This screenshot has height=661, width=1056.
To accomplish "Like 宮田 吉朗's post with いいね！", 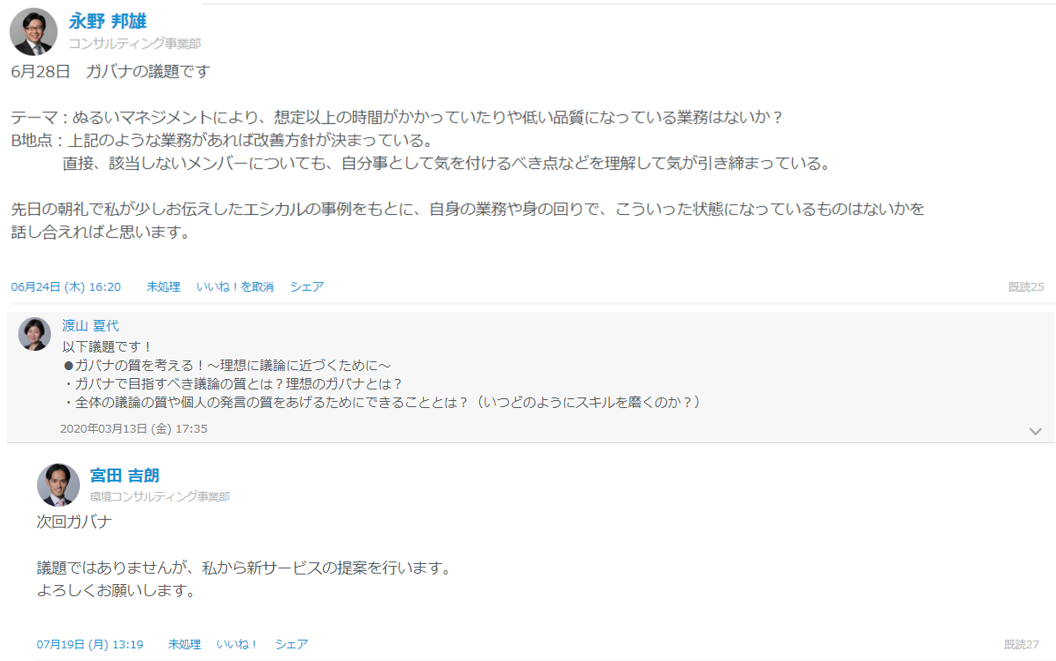I will pyautogui.click(x=237, y=645).
